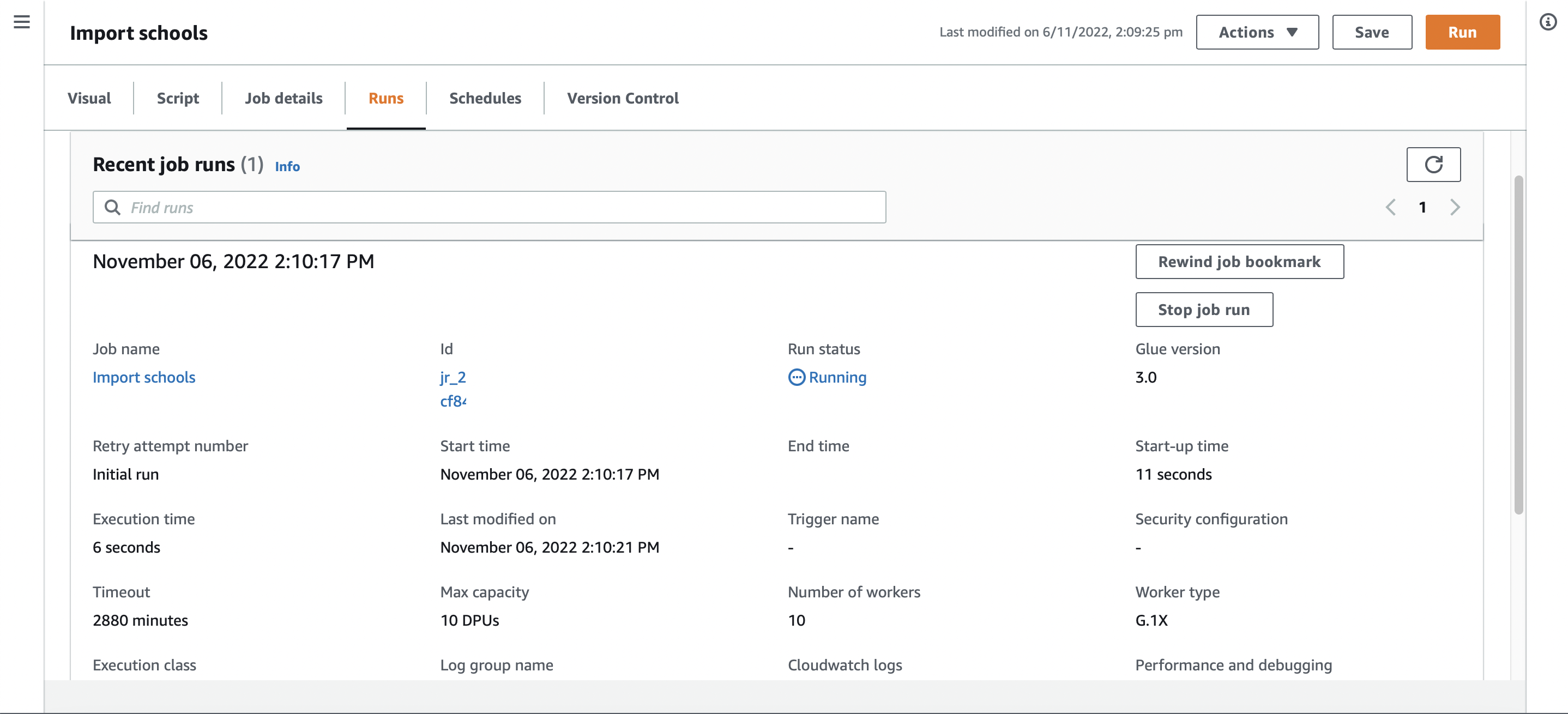1568x714 pixels.
Task: Select page number 1 in pagination
Action: (x=1422, y=208)
